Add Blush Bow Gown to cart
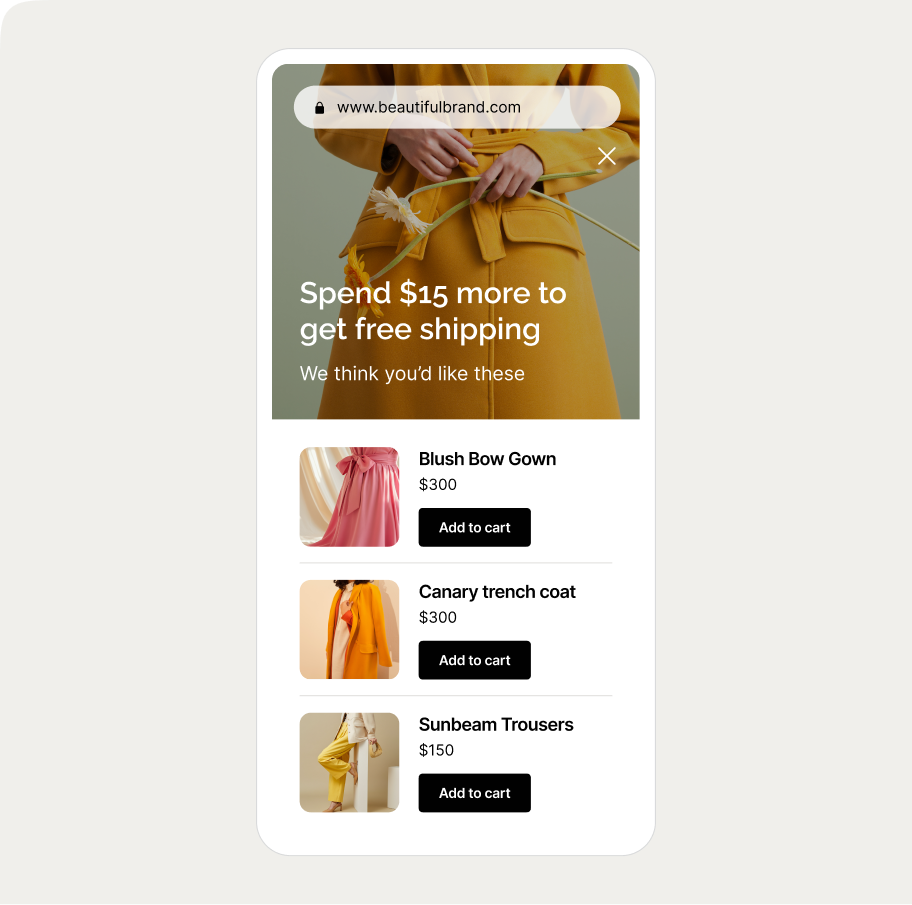This screenshot has width=912, height=905. [475, 528]
